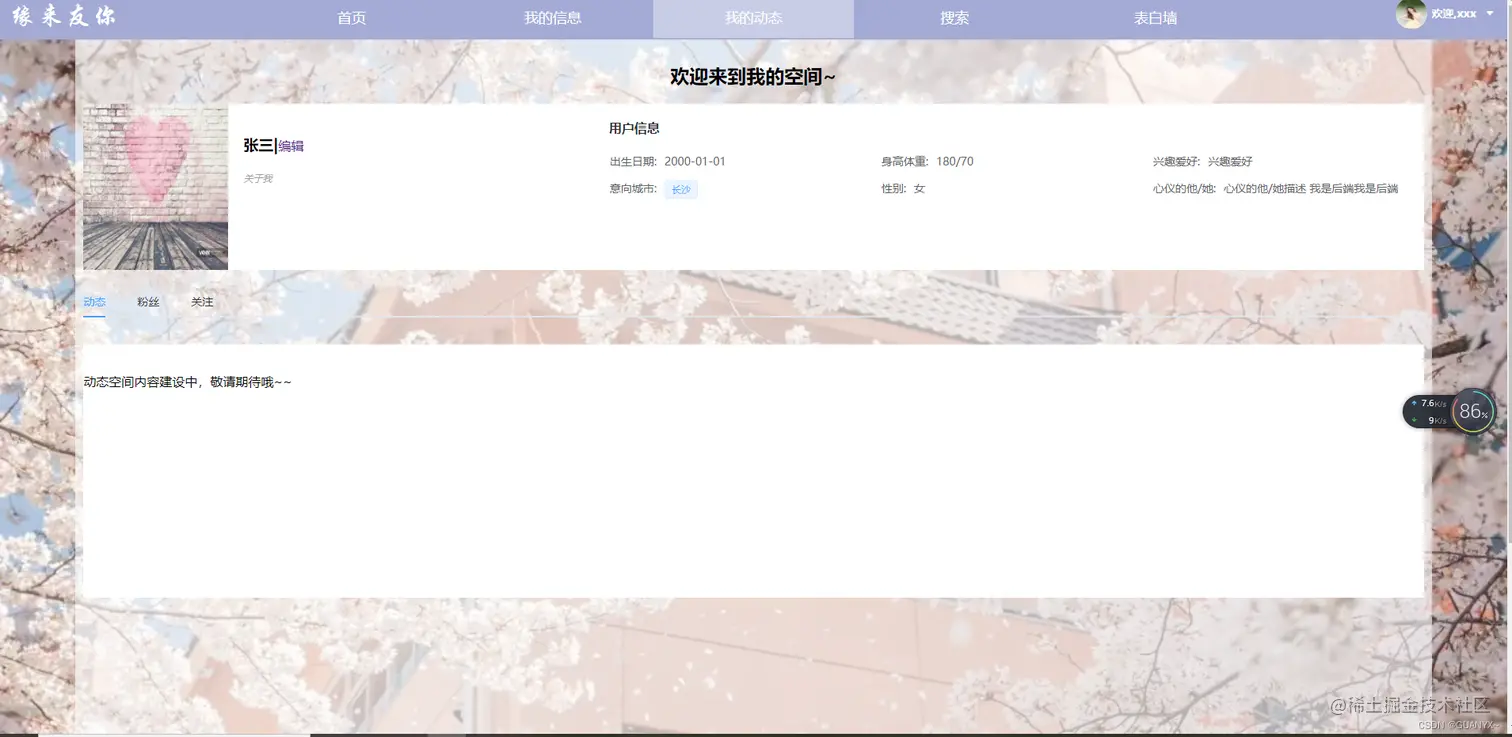
Task: Click the blue upload speed arrow icon
Action: [1414, 402]
